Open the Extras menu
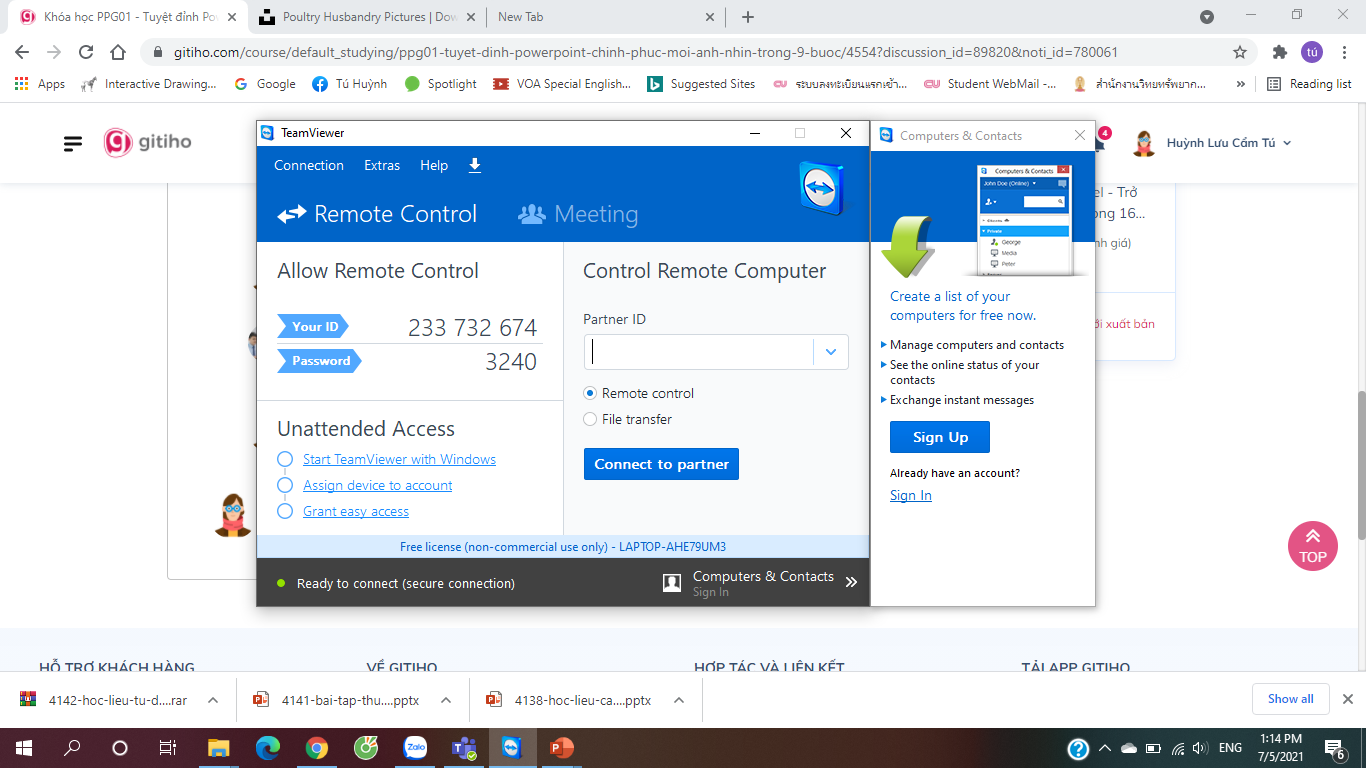This screenshot has width=1366, height=768. (x=382, y=166)
